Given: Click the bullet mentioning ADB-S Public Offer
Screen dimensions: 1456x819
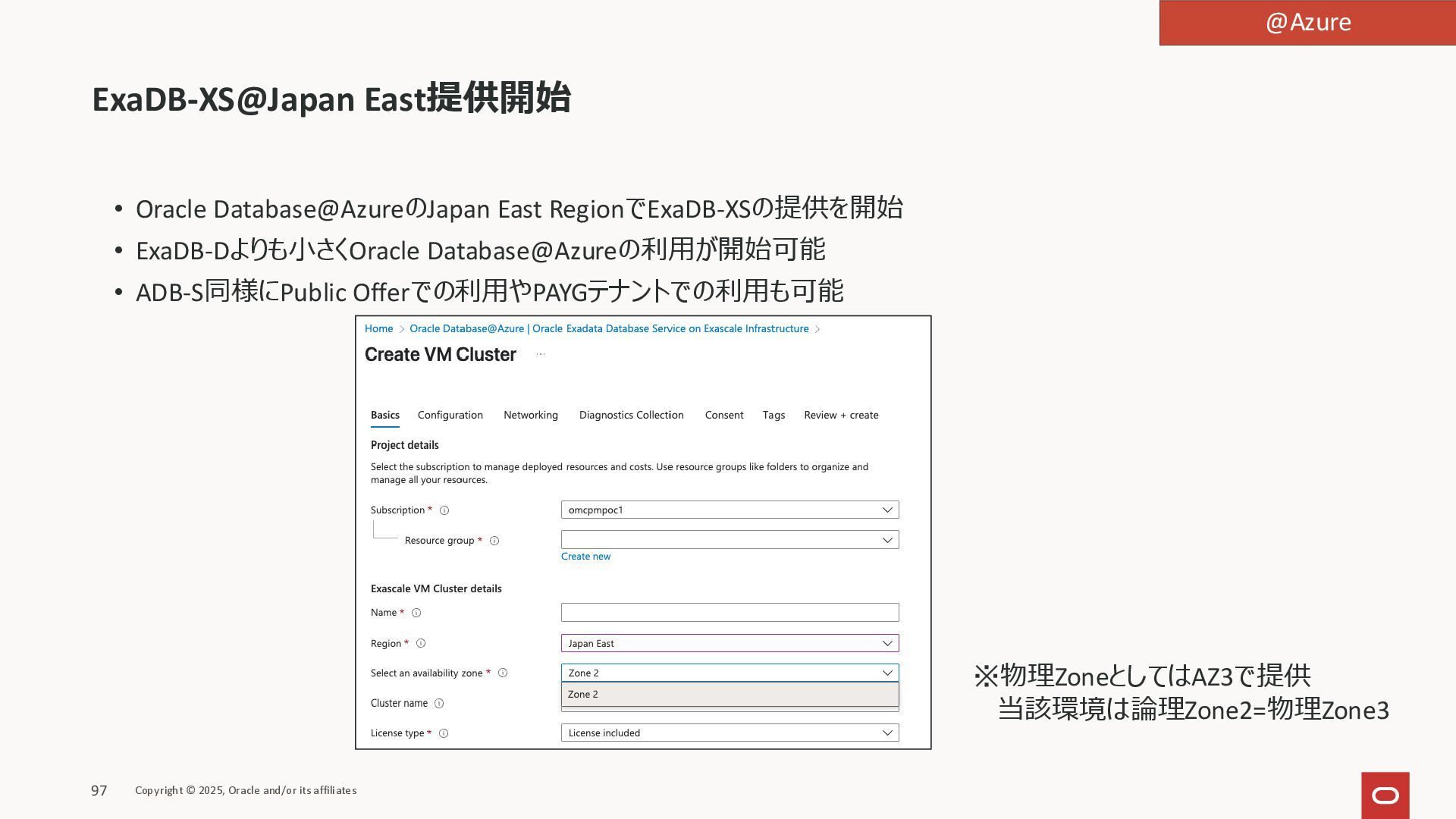Looking at the screenshot, I should pos(490,291).
